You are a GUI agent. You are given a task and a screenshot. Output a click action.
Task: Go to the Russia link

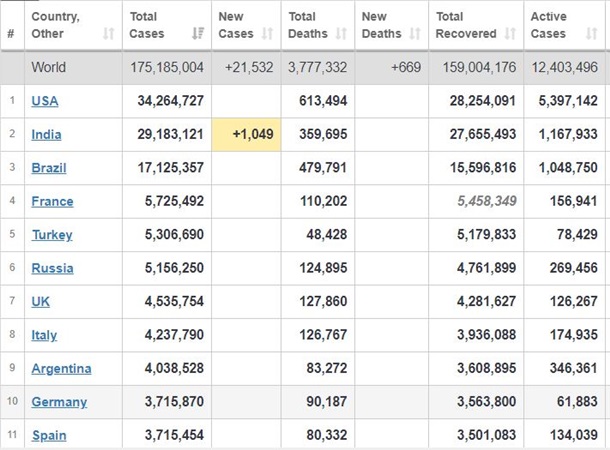[x=52, y=268]
